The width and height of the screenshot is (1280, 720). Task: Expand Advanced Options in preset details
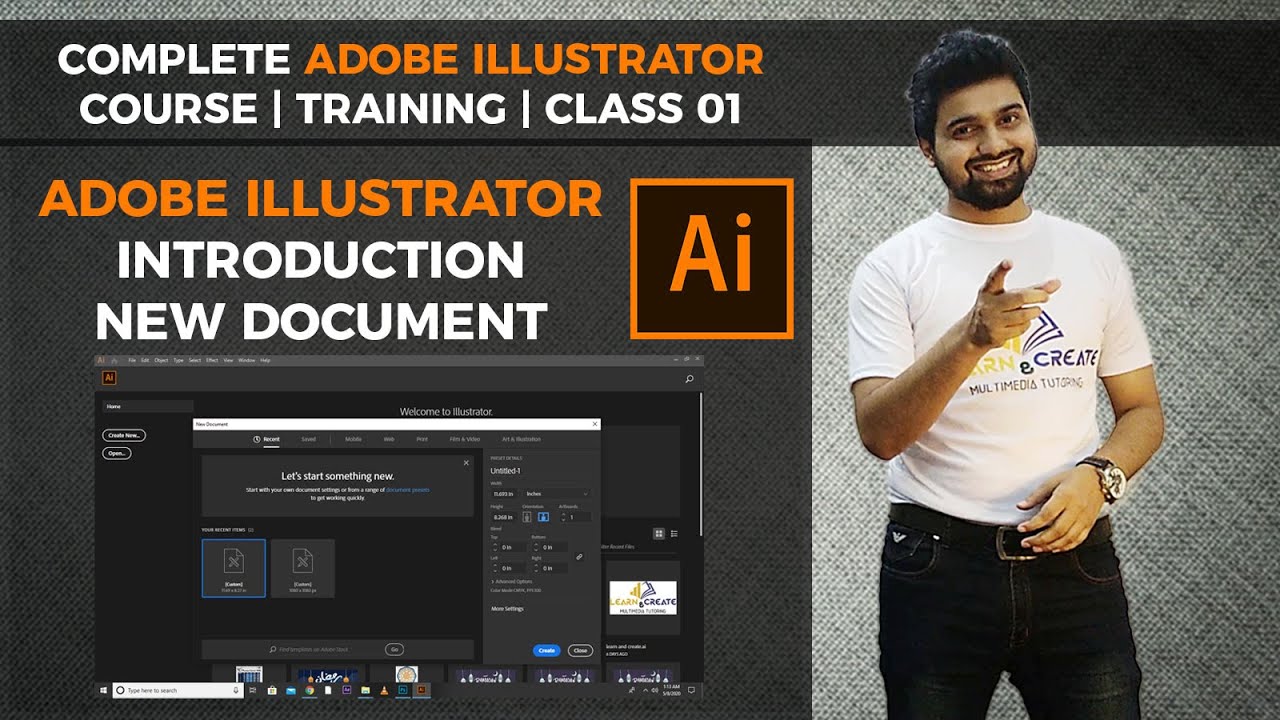click(x=512, y=581)
